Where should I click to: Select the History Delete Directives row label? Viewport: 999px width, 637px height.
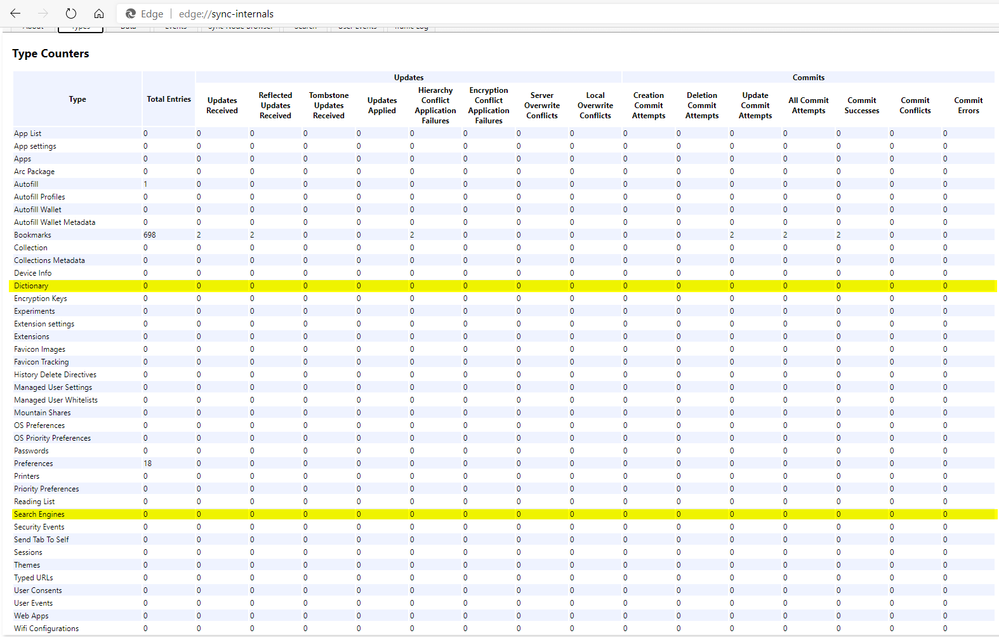click(x=55, y=375)
